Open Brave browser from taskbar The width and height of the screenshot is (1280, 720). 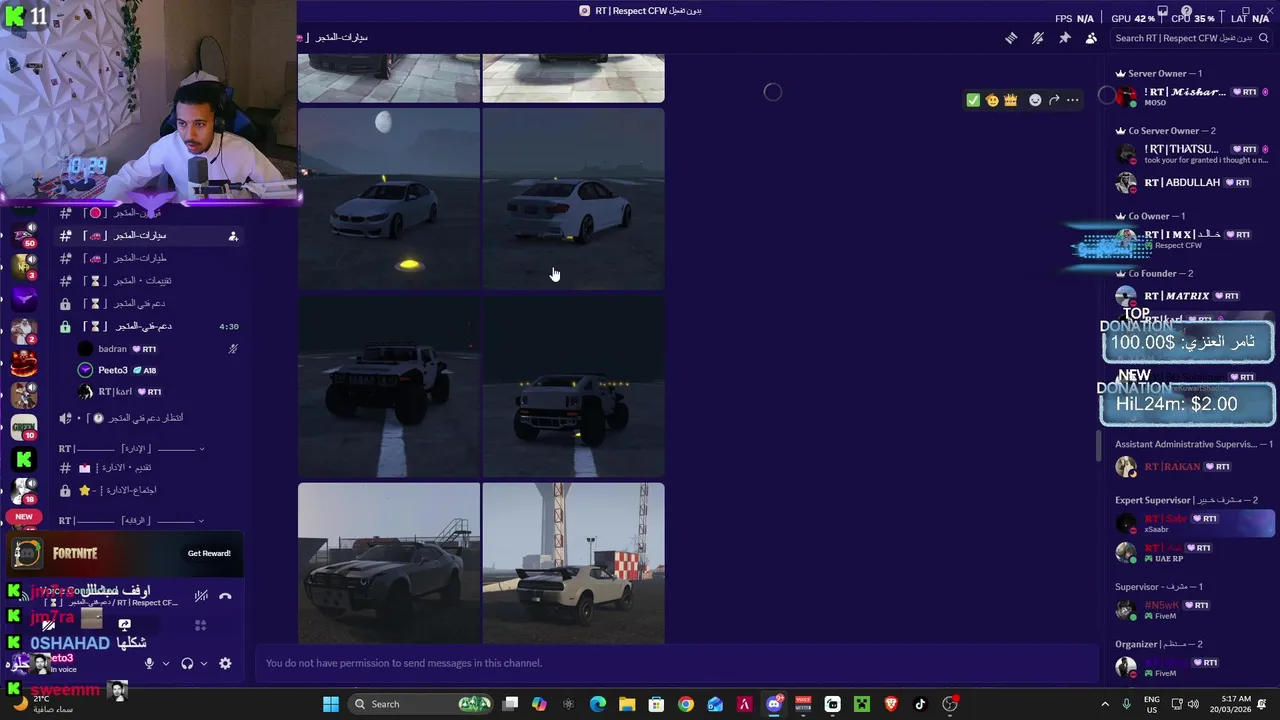pos(891,704)
